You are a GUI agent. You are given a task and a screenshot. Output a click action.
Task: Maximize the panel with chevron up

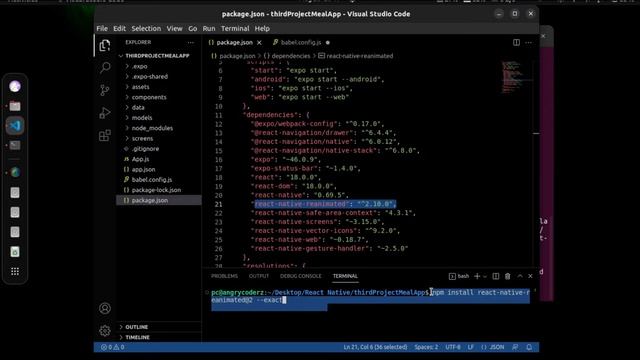click(520, 276)
